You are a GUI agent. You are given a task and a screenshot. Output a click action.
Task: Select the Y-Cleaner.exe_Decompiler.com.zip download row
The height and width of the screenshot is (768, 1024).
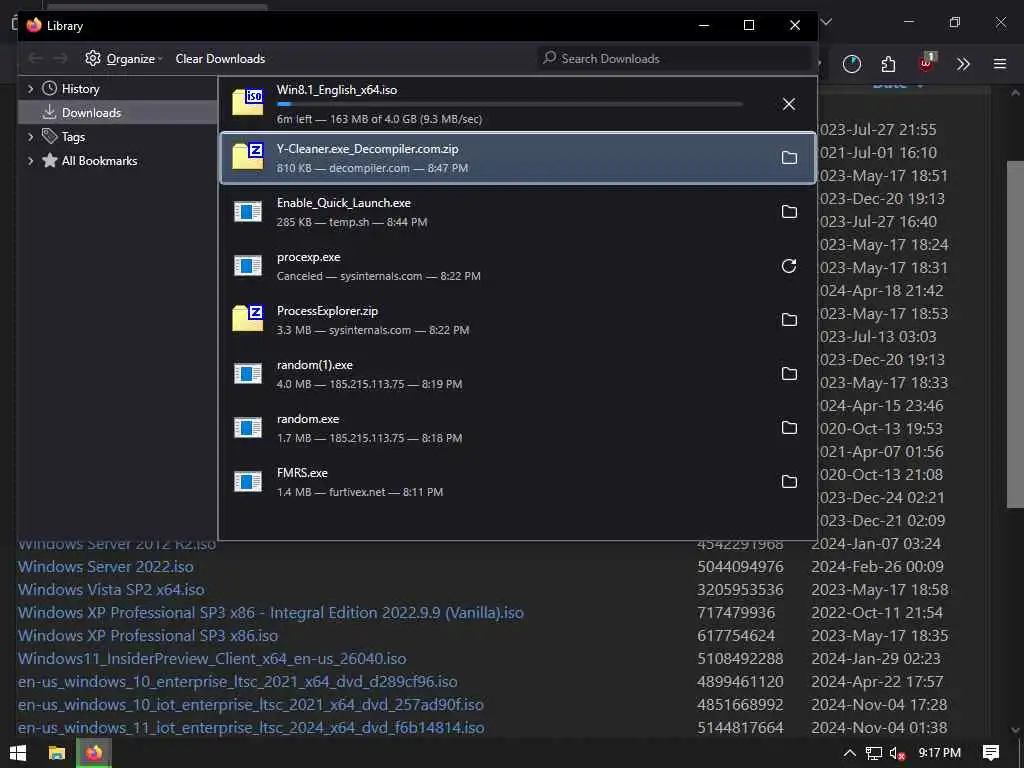518,158
